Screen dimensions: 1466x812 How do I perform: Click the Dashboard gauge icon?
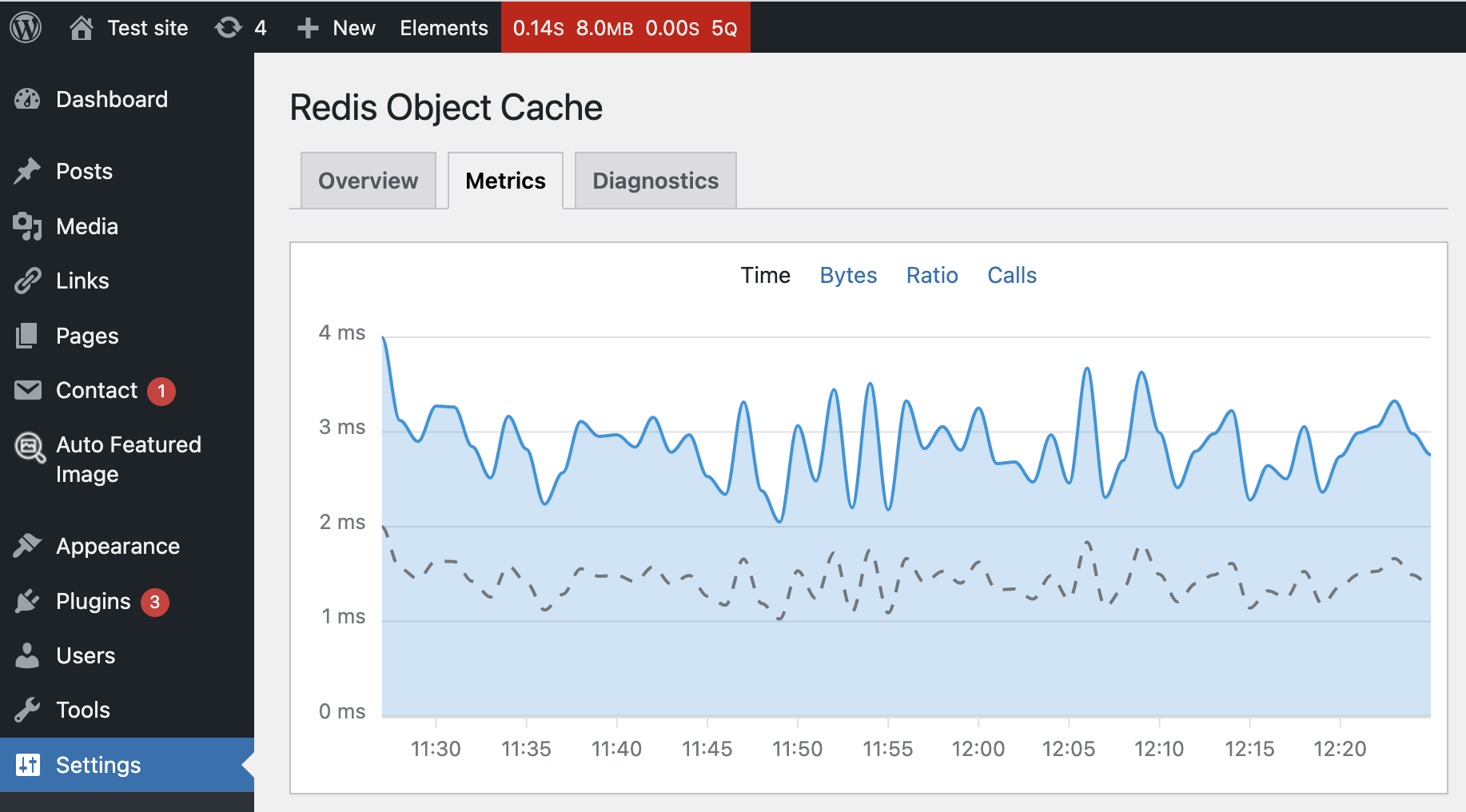(x=27, y=99)
